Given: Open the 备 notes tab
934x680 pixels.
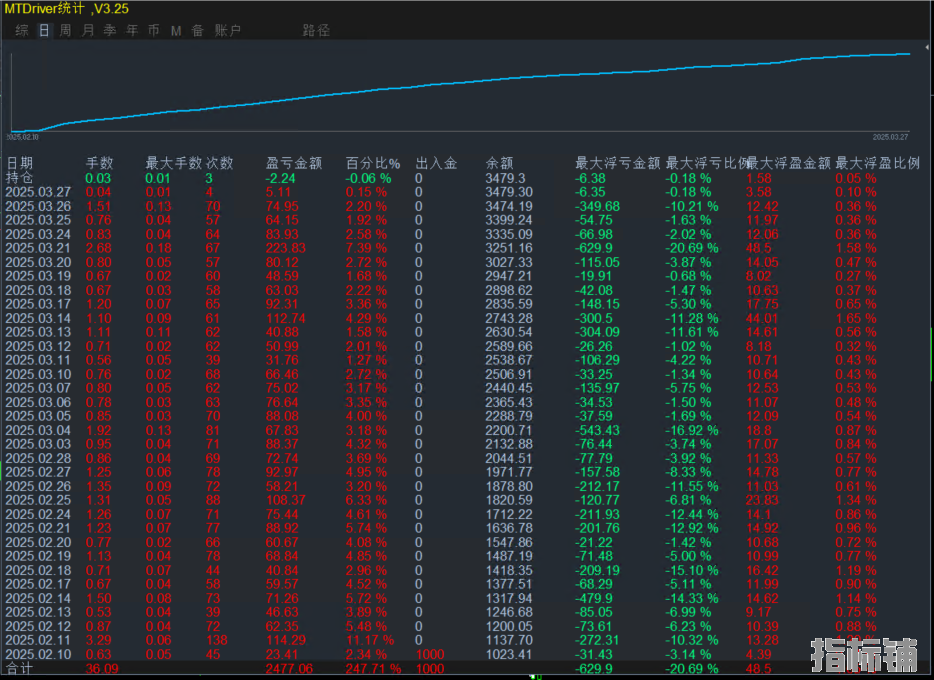Looking at the screenshot, I should [198, 30].
